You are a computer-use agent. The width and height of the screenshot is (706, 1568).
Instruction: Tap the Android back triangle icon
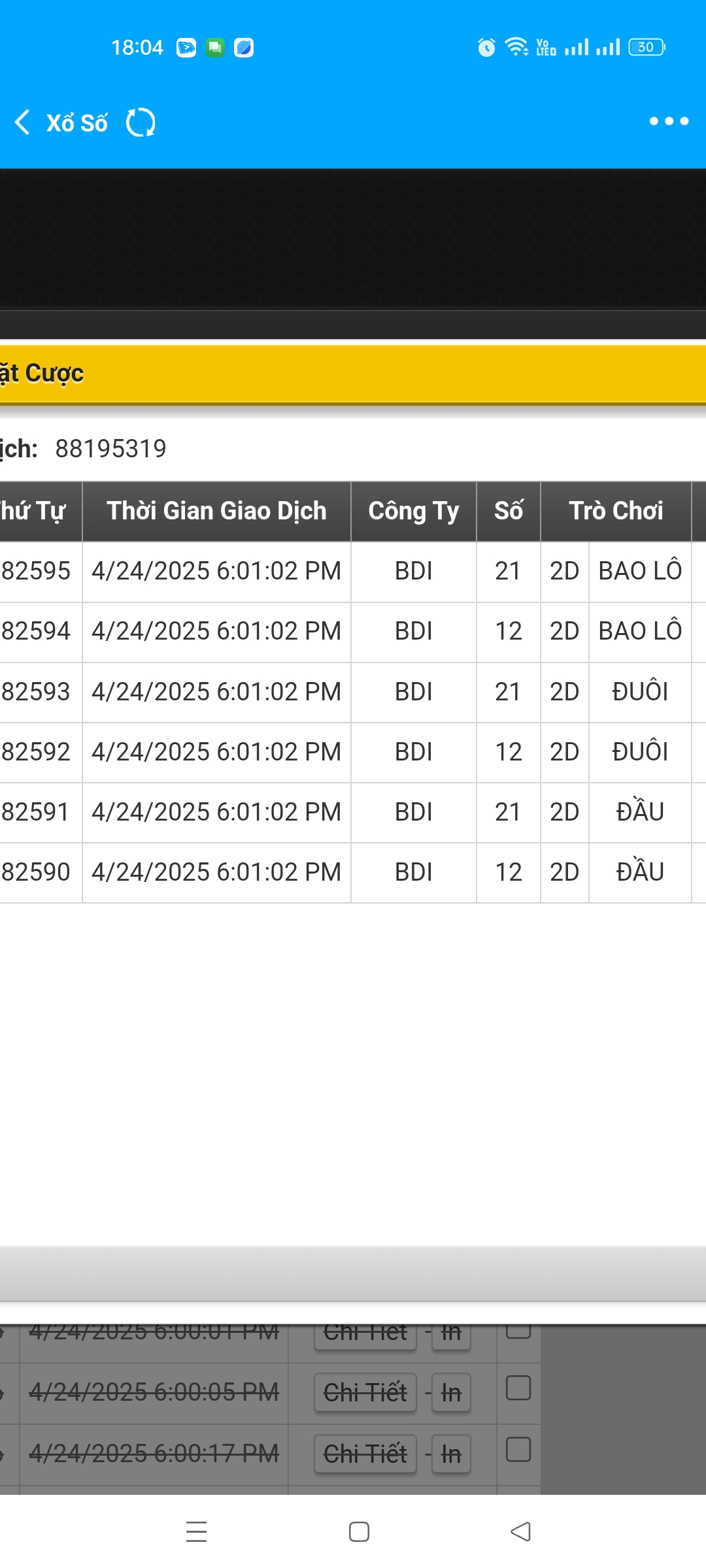[x=520, y=1531]
